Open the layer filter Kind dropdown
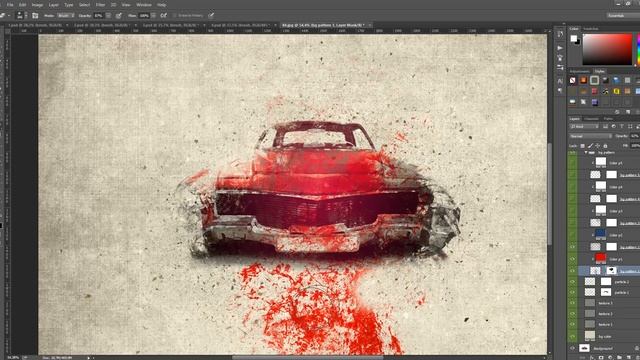The height and width of the screenshot is (360, 640). [x=584, y=127]
